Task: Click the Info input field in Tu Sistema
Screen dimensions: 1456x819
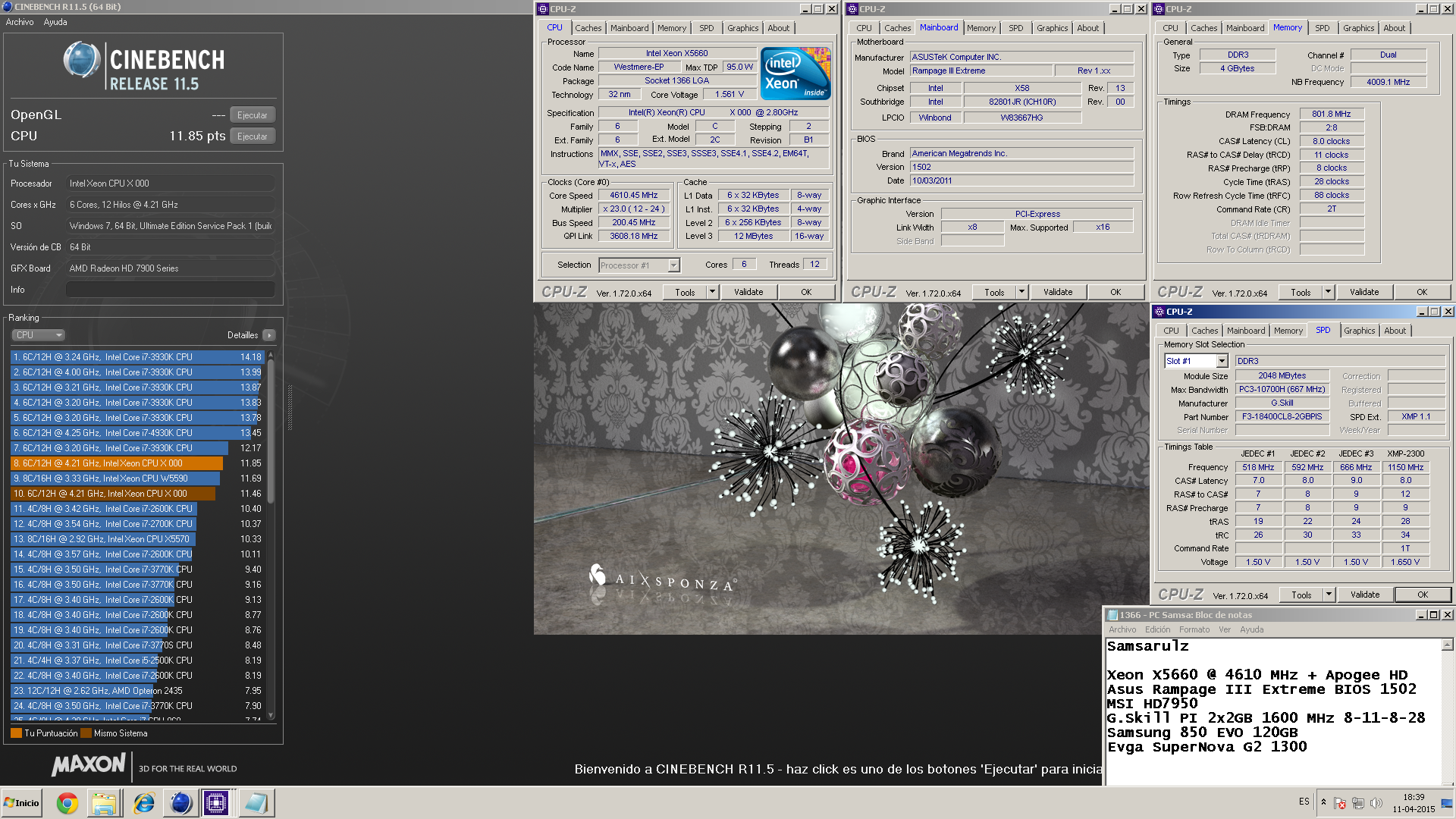Action: click(170, 290)
